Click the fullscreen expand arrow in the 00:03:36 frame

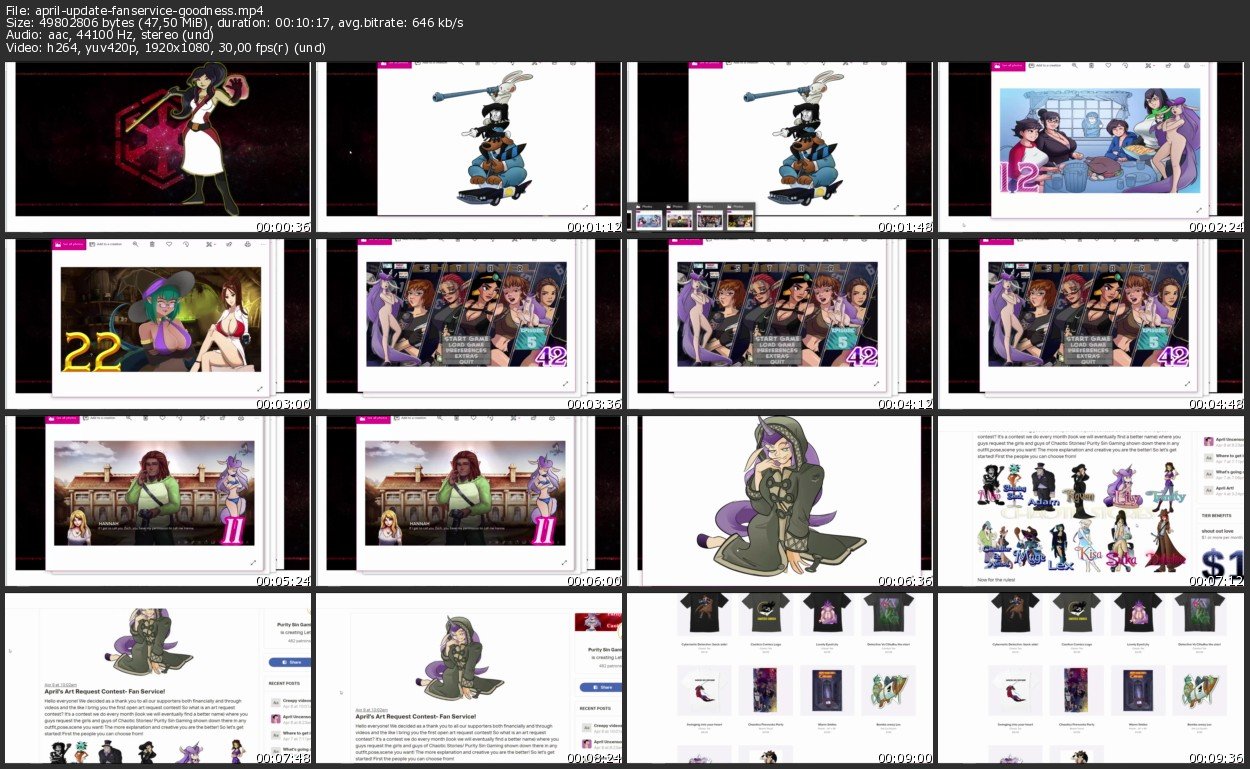565,383
